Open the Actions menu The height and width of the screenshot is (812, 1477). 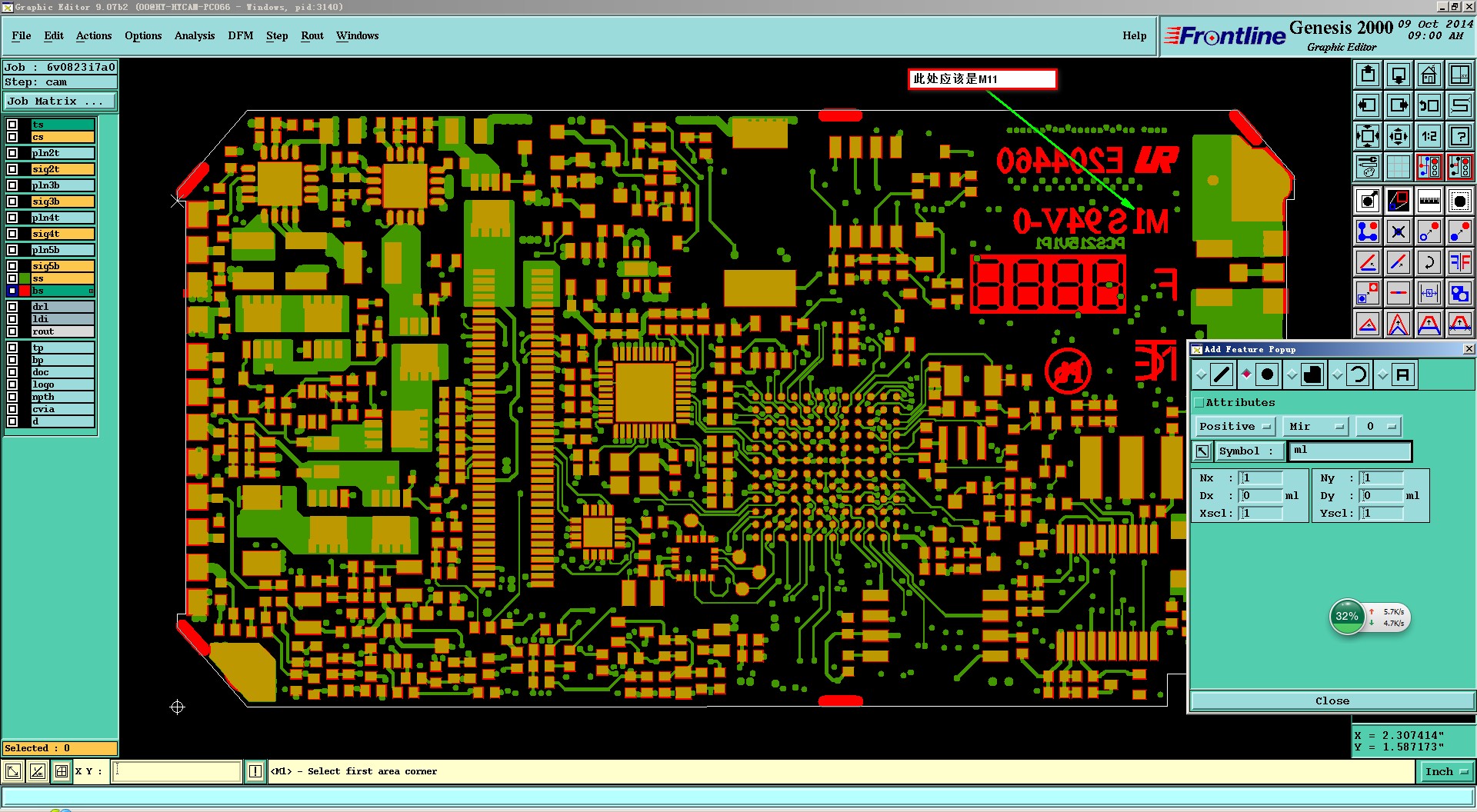coord(94,36)
